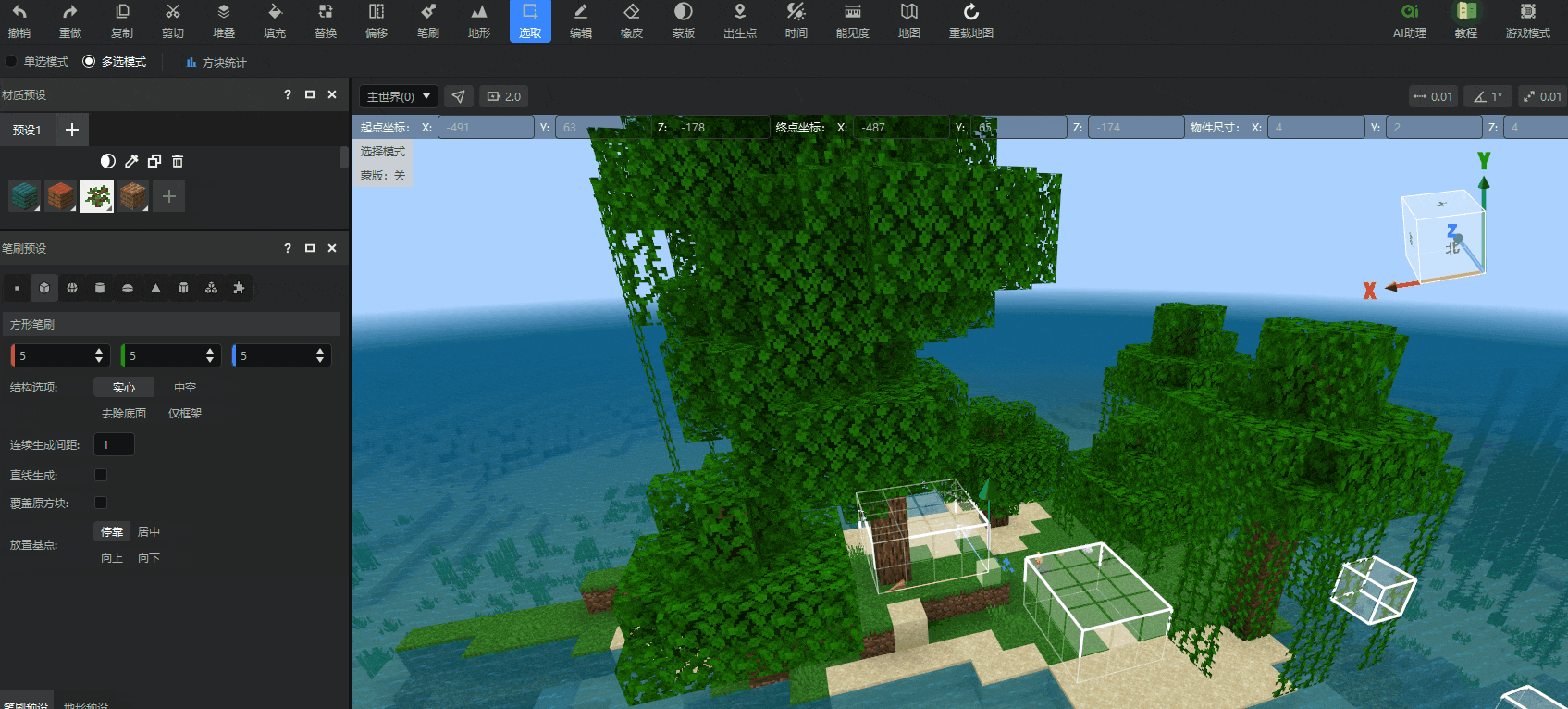Toggle the 直线生成 checkbox
1568x709 pixels.
(x=101, y=475)
